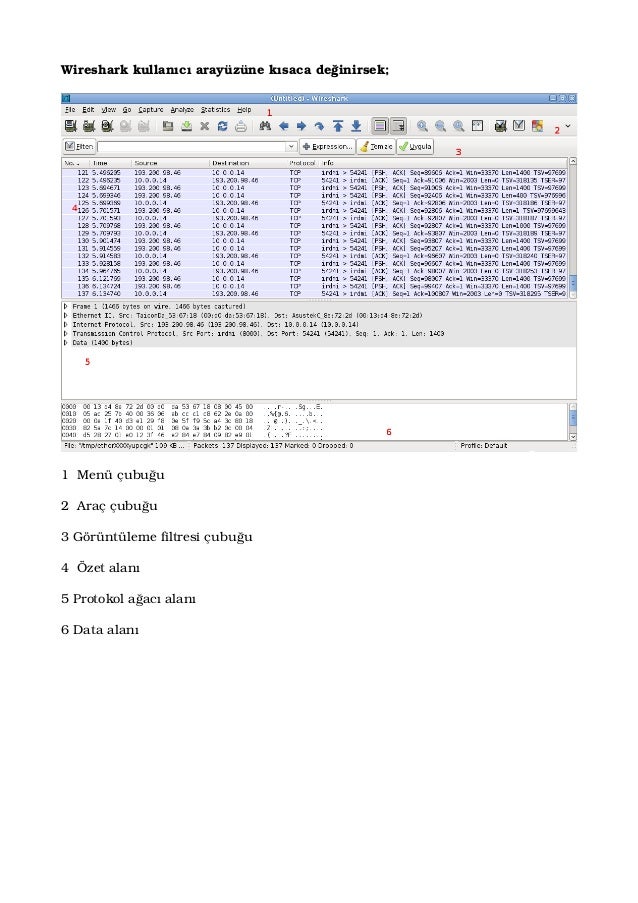The height and width of the screenshot is (903, 638).
Task: Click the Filter button
Action: [79, 146]
